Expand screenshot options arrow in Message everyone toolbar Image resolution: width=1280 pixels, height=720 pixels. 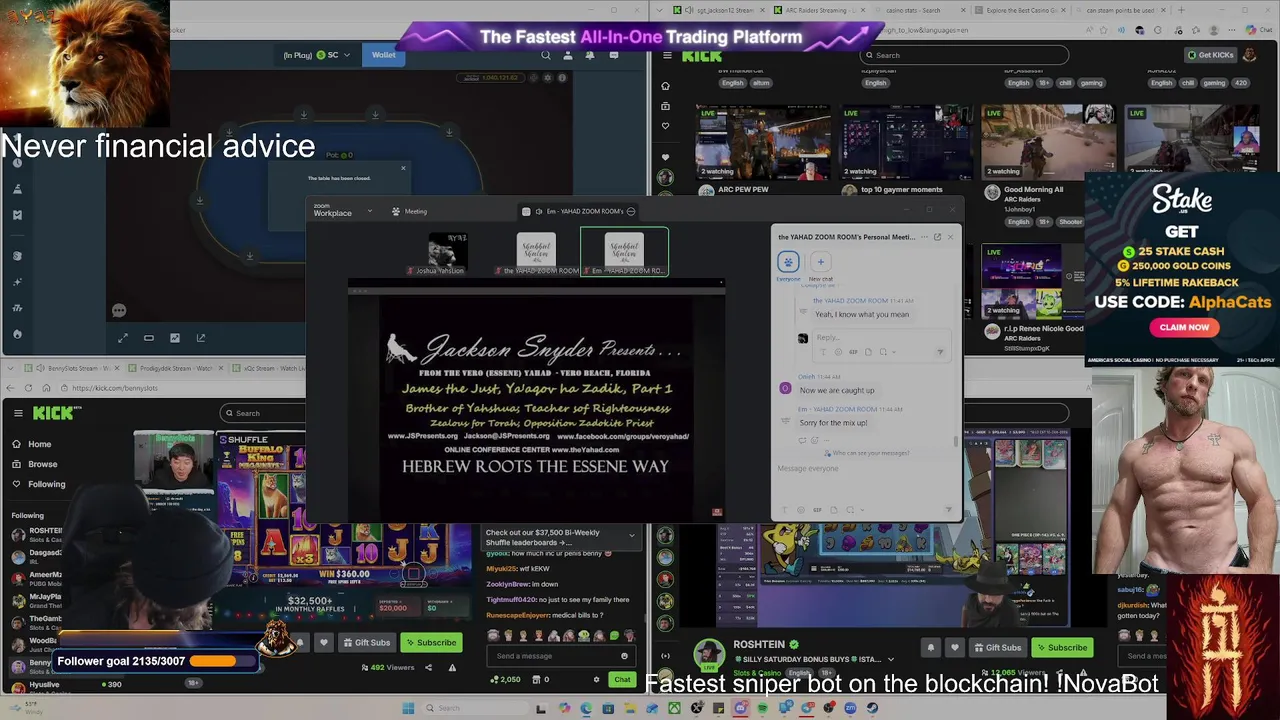pyautogui.click(x=861, y=510)
